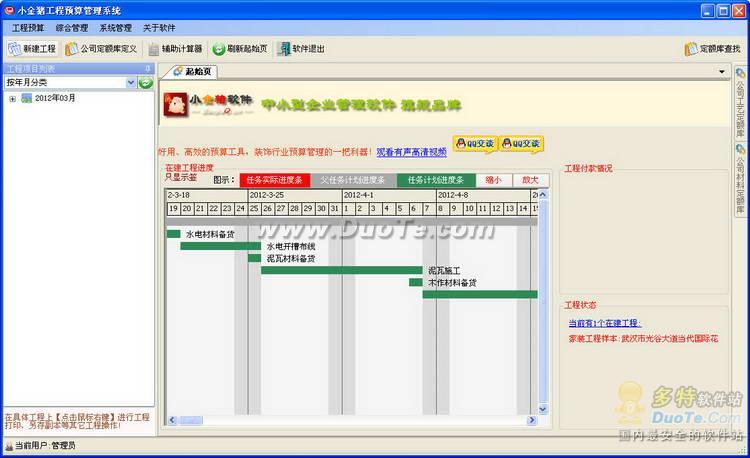Click the green 任务计划进度条 legend swatch
Viewport: 750px width, 458px height.
point(436,180)
